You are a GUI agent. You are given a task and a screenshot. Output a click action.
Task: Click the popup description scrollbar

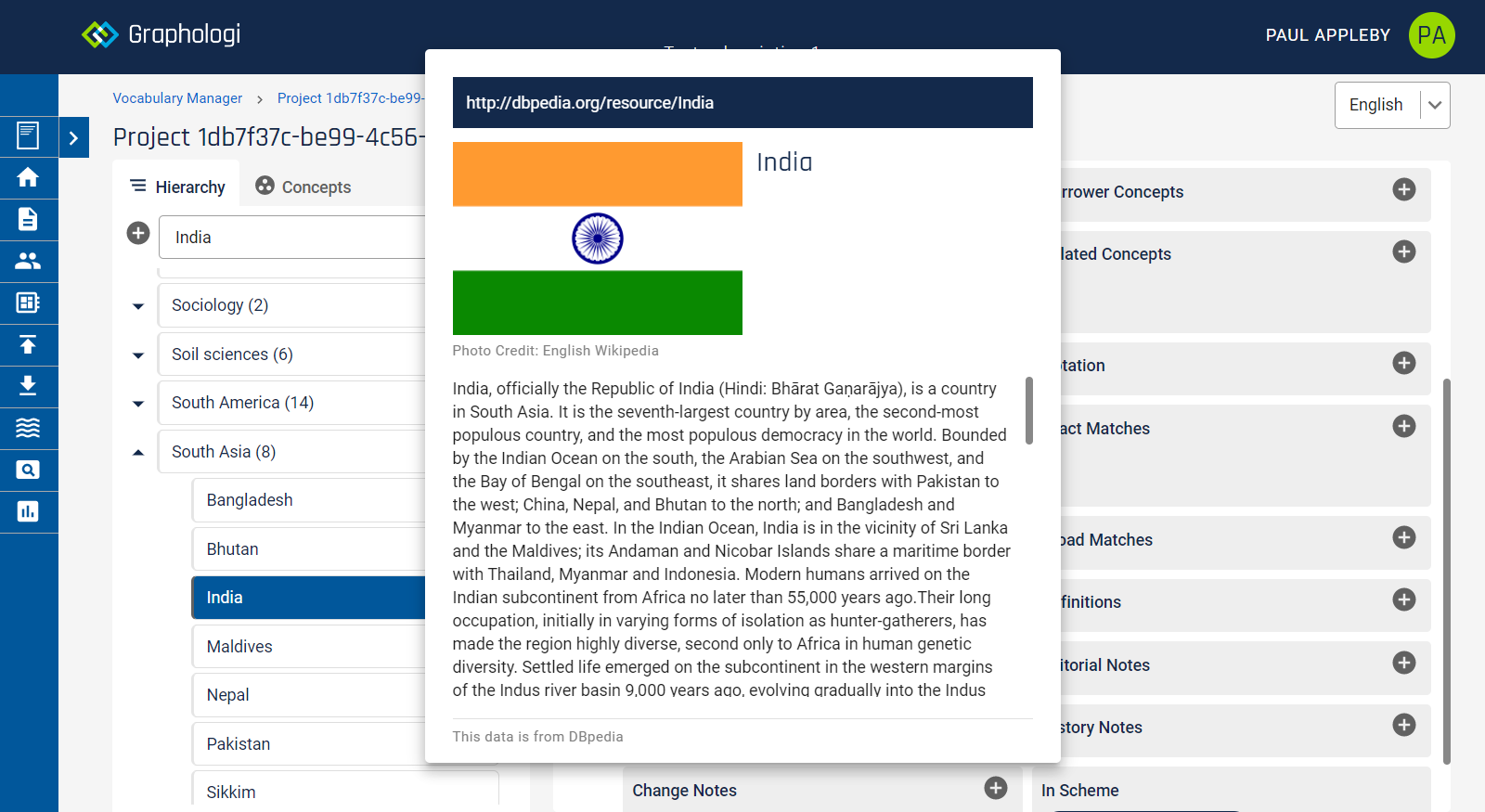[1029, 410]
